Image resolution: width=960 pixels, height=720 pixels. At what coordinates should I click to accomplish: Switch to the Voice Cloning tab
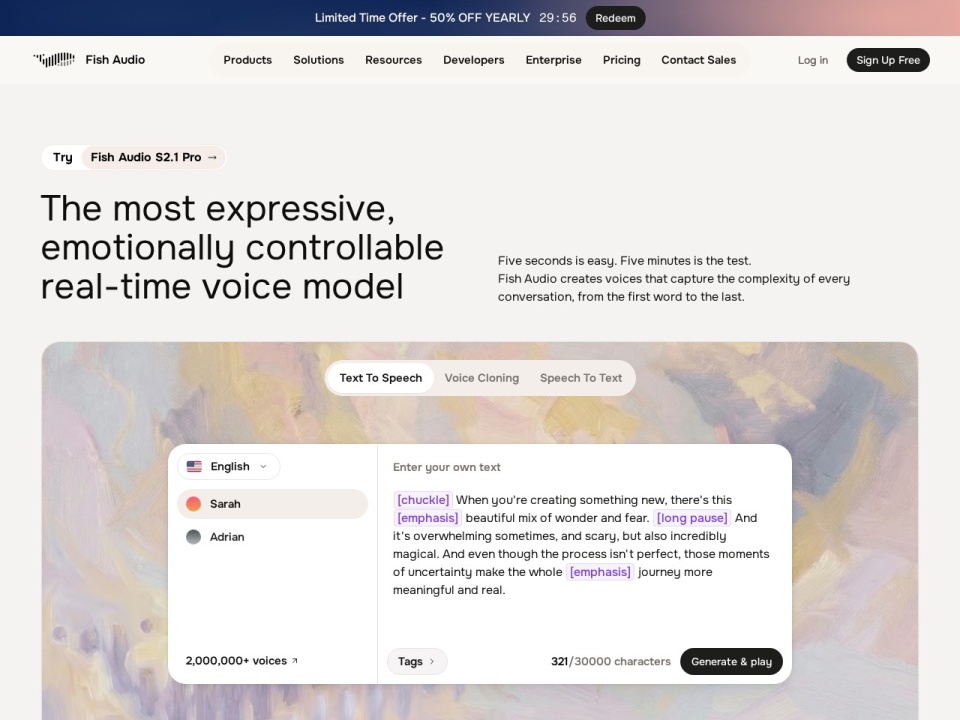(x=482, y=378)
